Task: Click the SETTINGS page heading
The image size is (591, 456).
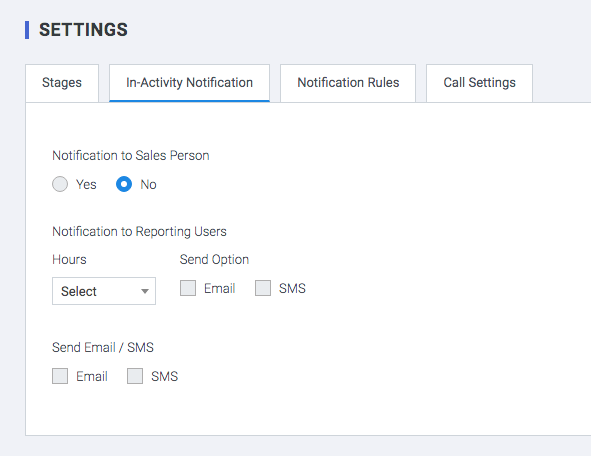Action: click(x=83, y=30)
